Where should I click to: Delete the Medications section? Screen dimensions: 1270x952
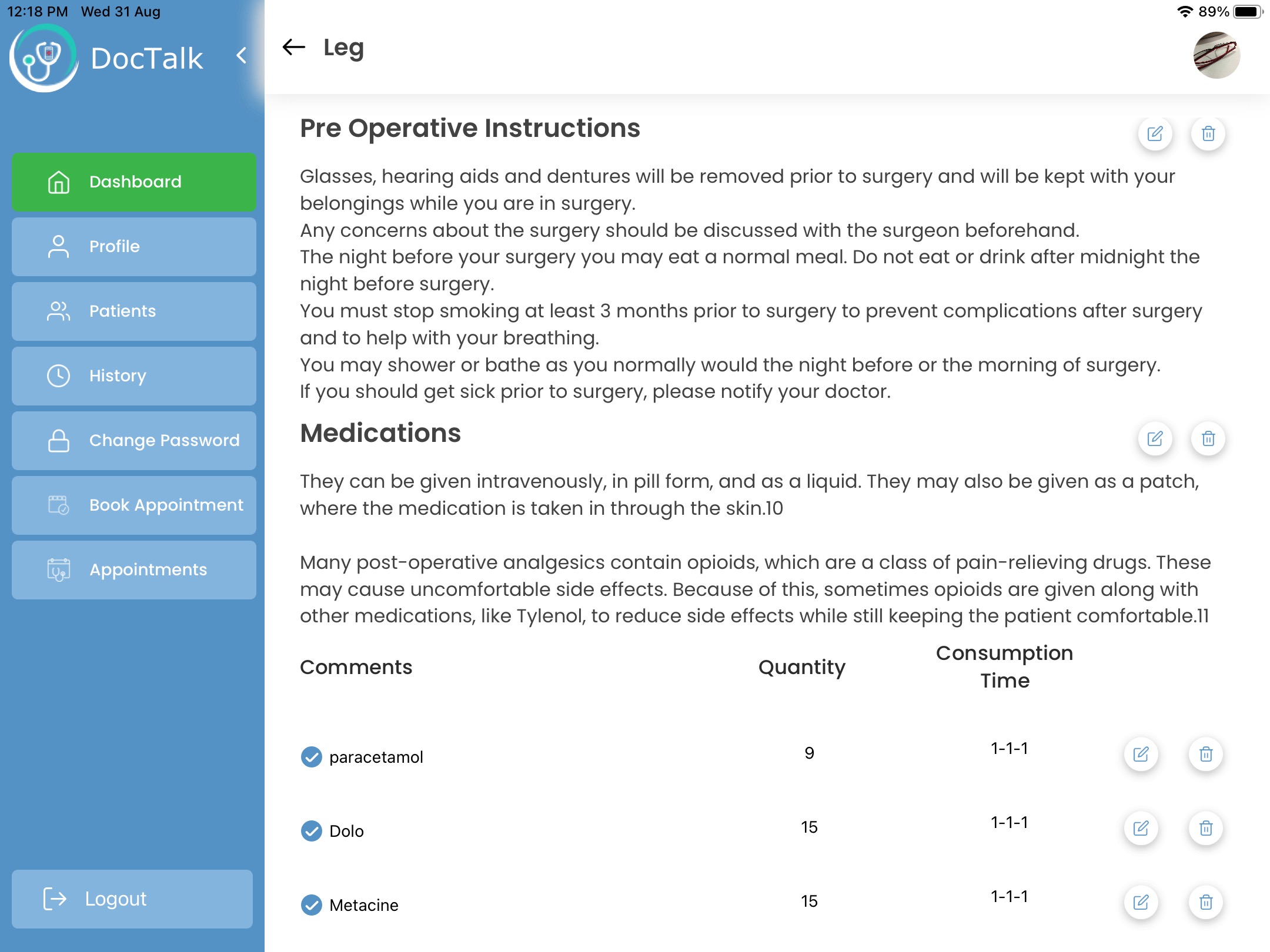(x=1208, y=438)
